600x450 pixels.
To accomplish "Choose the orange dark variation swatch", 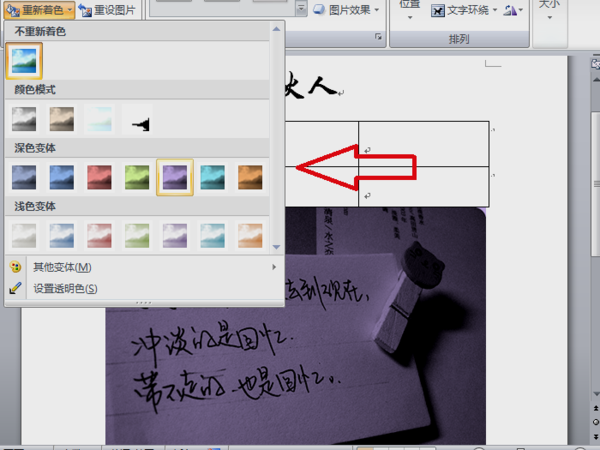I will coord(250,177).
